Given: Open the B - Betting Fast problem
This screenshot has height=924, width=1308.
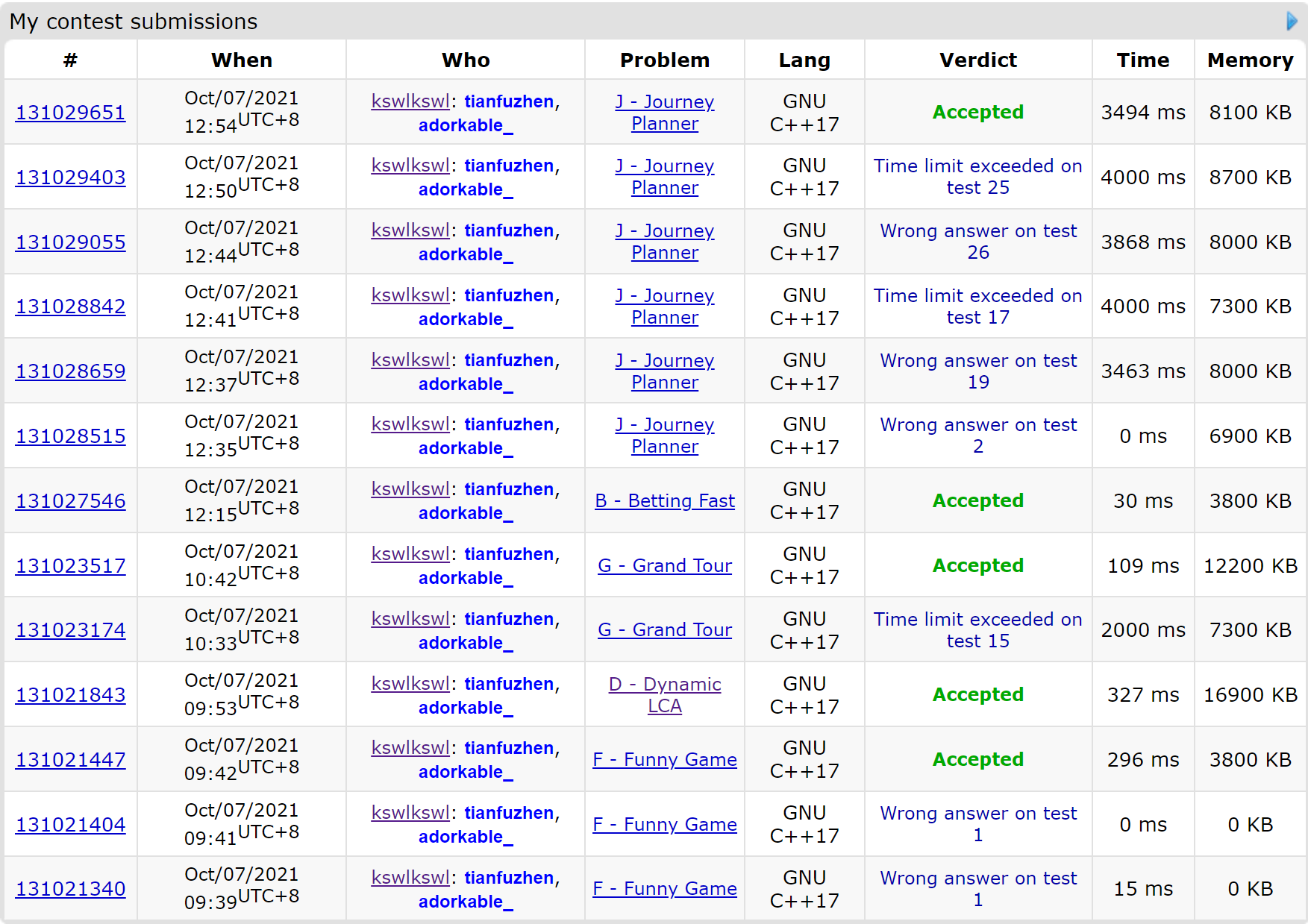Looking at the screenshot, I should pos(664,501).
